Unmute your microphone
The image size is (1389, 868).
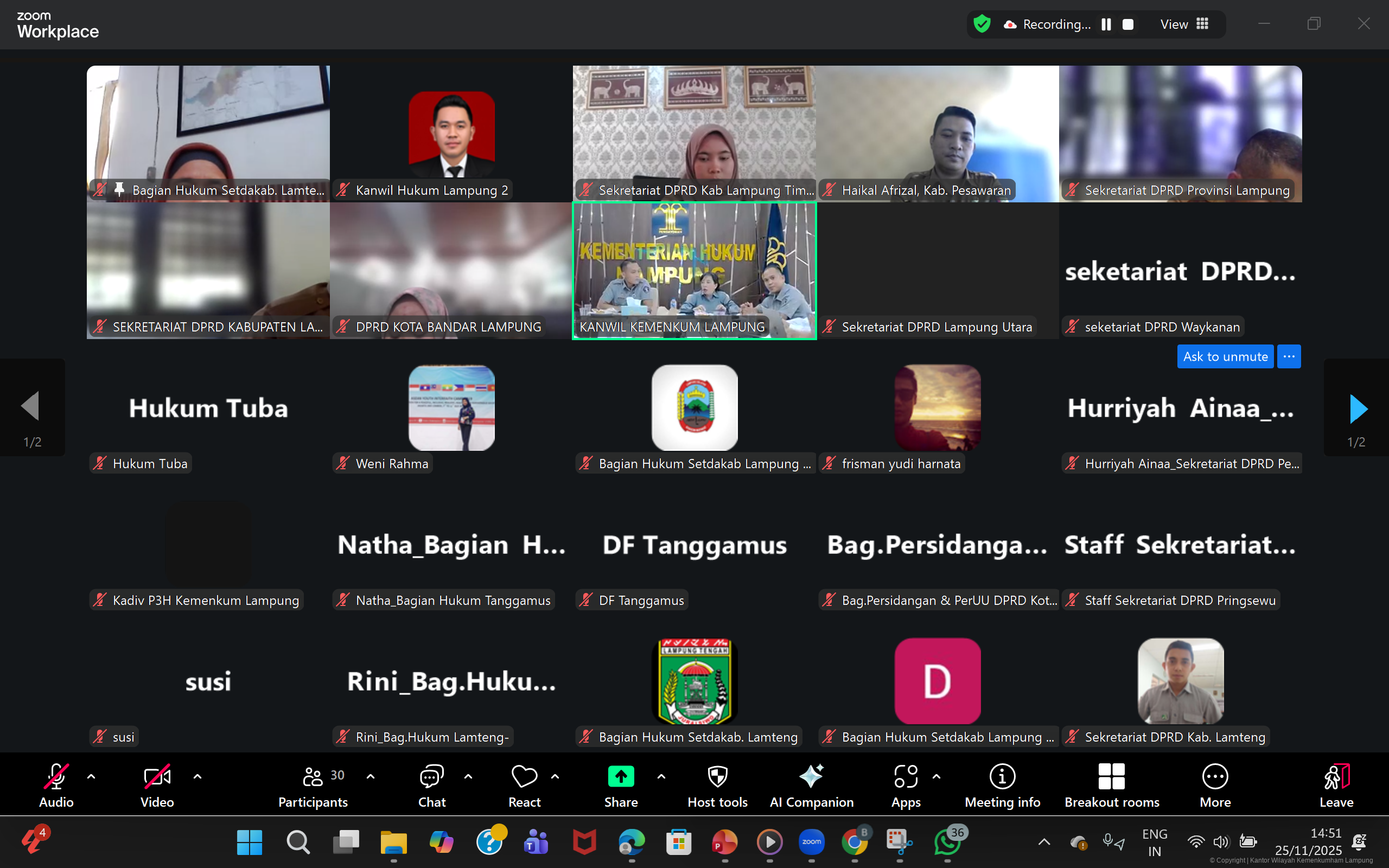(x=56, y=781)
